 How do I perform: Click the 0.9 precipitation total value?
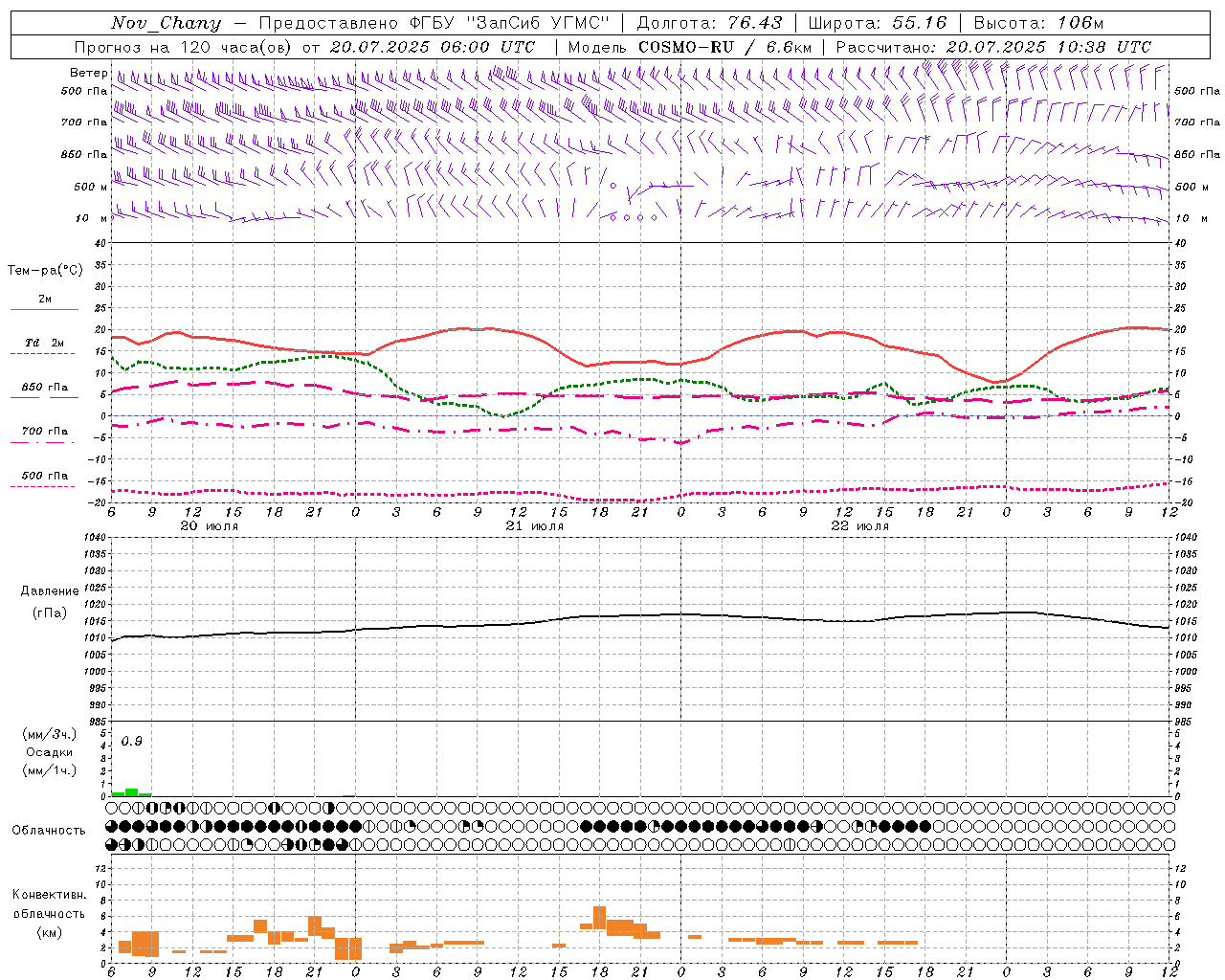(x=131, y=742)
